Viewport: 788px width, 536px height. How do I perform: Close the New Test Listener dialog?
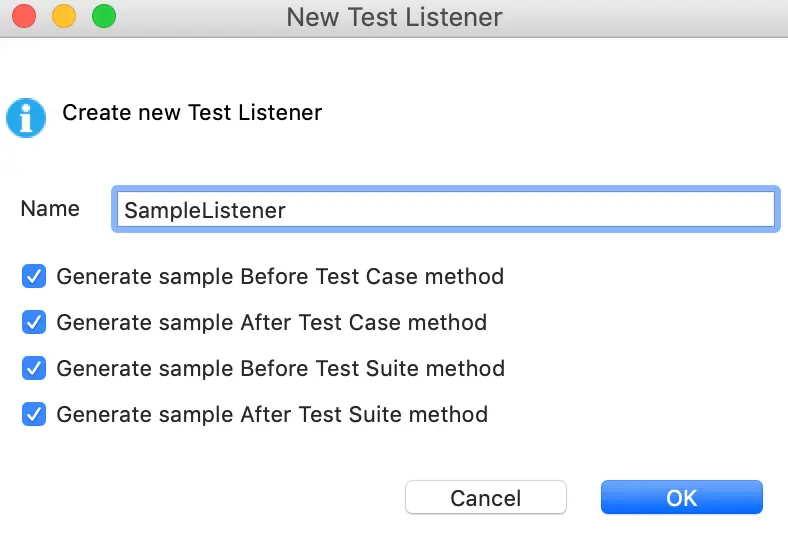pyautogui.click(x=24, y=17)
